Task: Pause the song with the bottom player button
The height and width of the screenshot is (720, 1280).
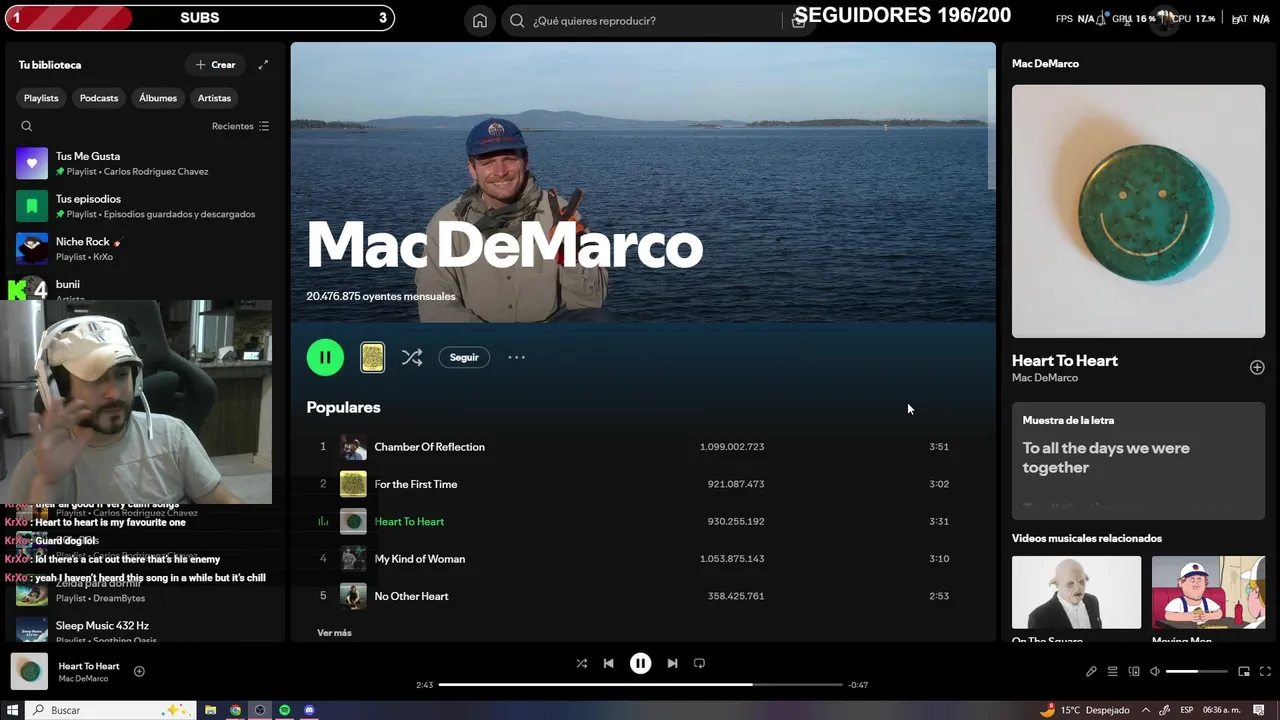Action: (640, 663)
